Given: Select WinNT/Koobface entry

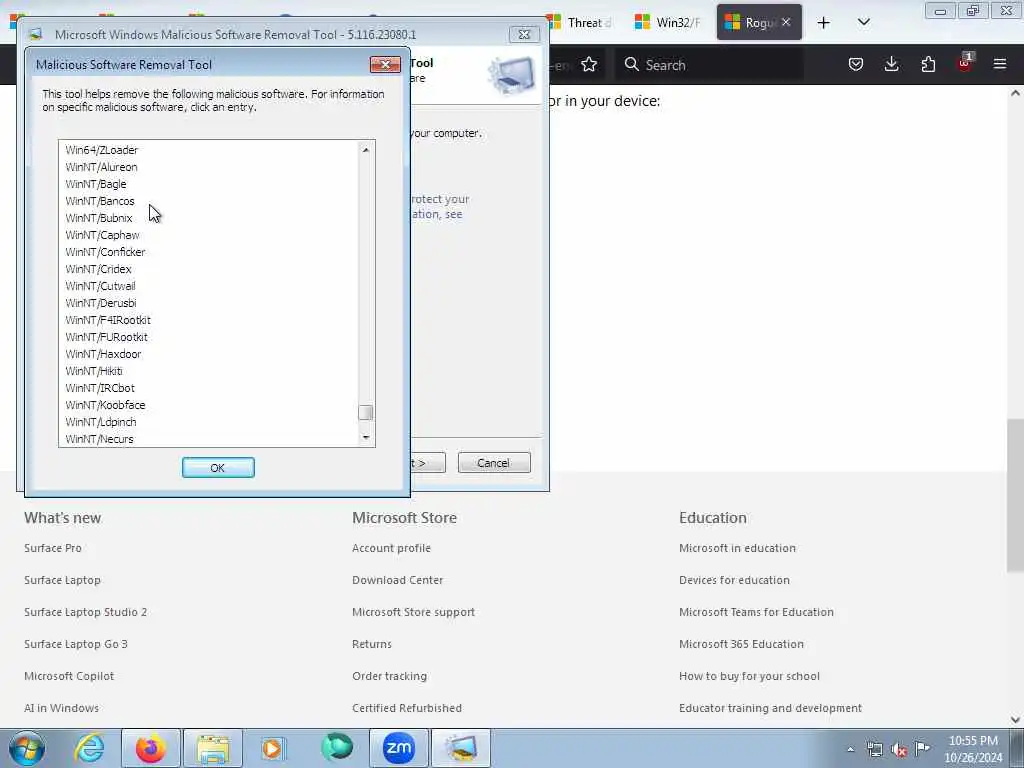Looking at the screenshot, I should (105, 405).
